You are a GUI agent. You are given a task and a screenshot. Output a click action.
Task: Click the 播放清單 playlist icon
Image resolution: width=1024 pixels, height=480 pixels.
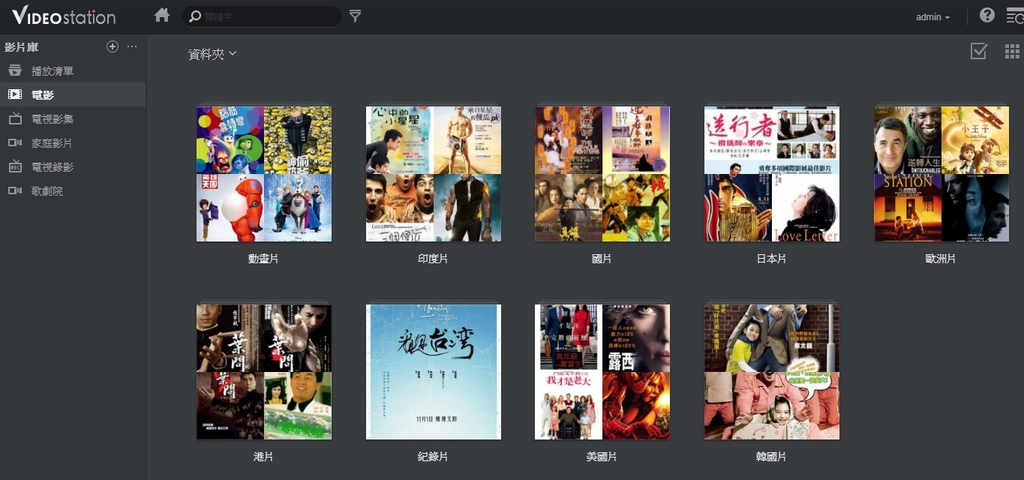pyautogui.click(x=15, y=71)
